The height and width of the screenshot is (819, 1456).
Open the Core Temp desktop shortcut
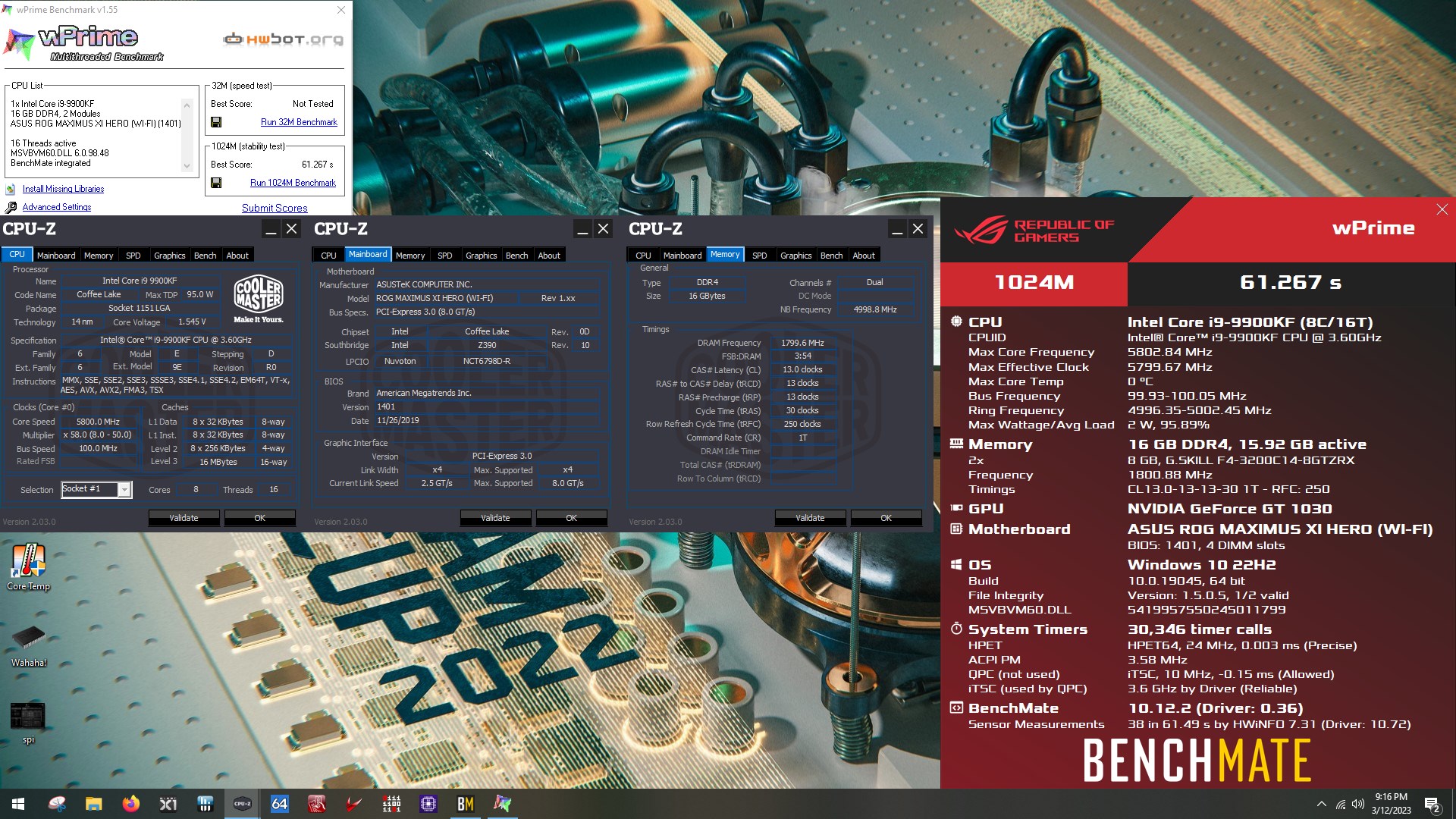[28, 567]
